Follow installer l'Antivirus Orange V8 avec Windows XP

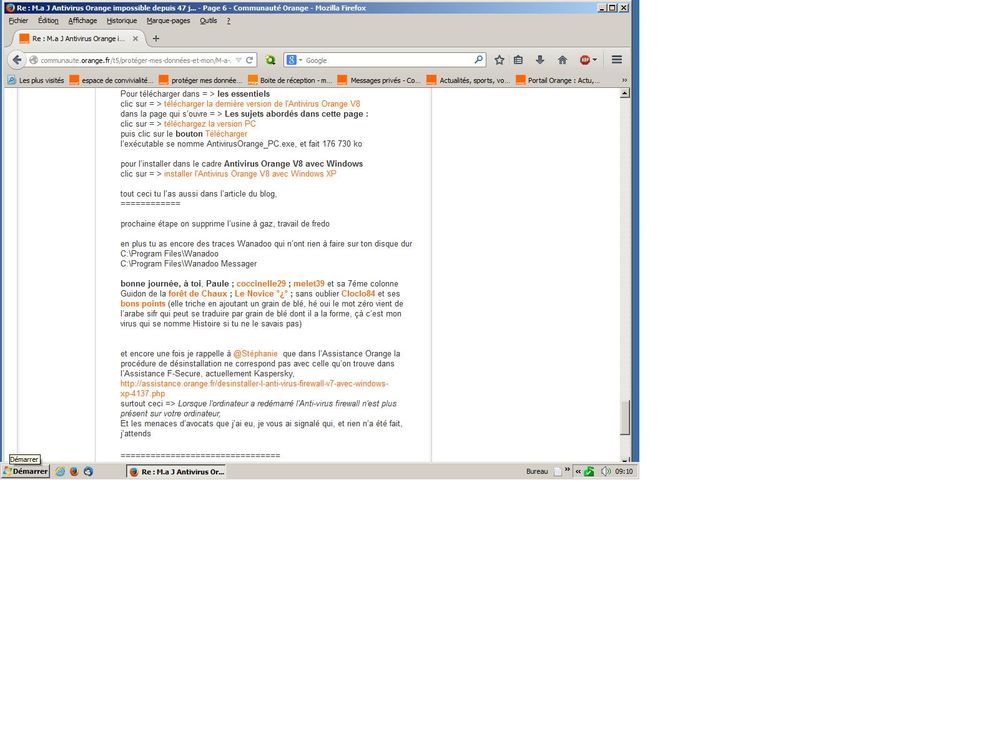[250, 173]
